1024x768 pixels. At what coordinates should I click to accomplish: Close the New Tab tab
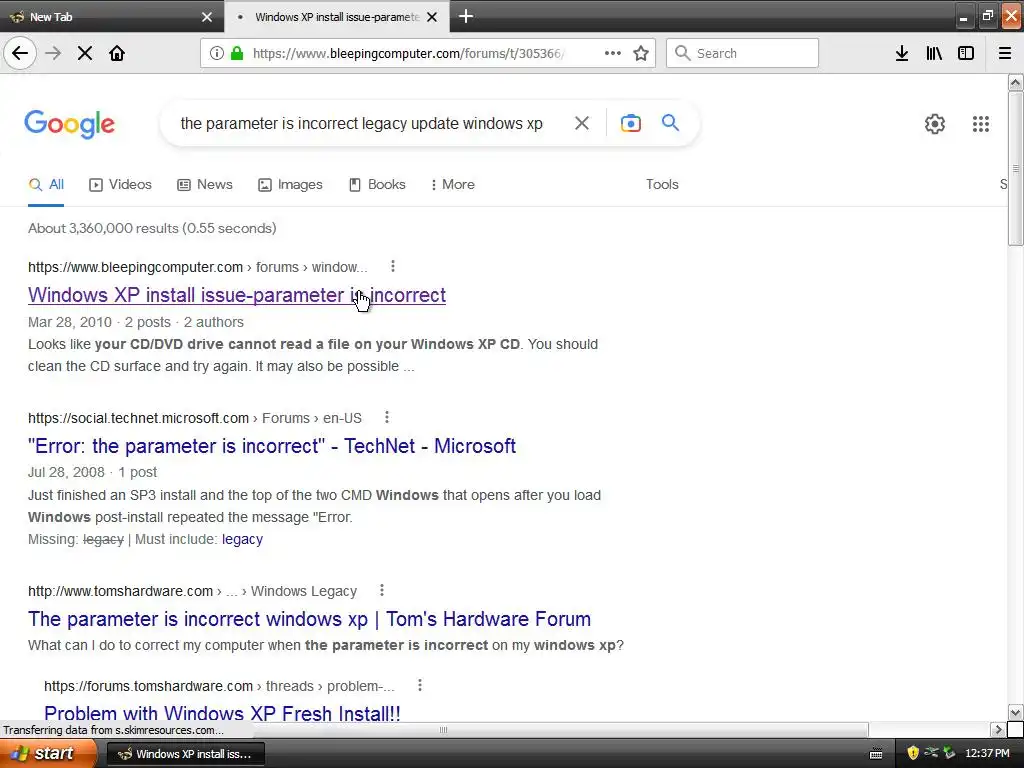click(x=207, y=17)
